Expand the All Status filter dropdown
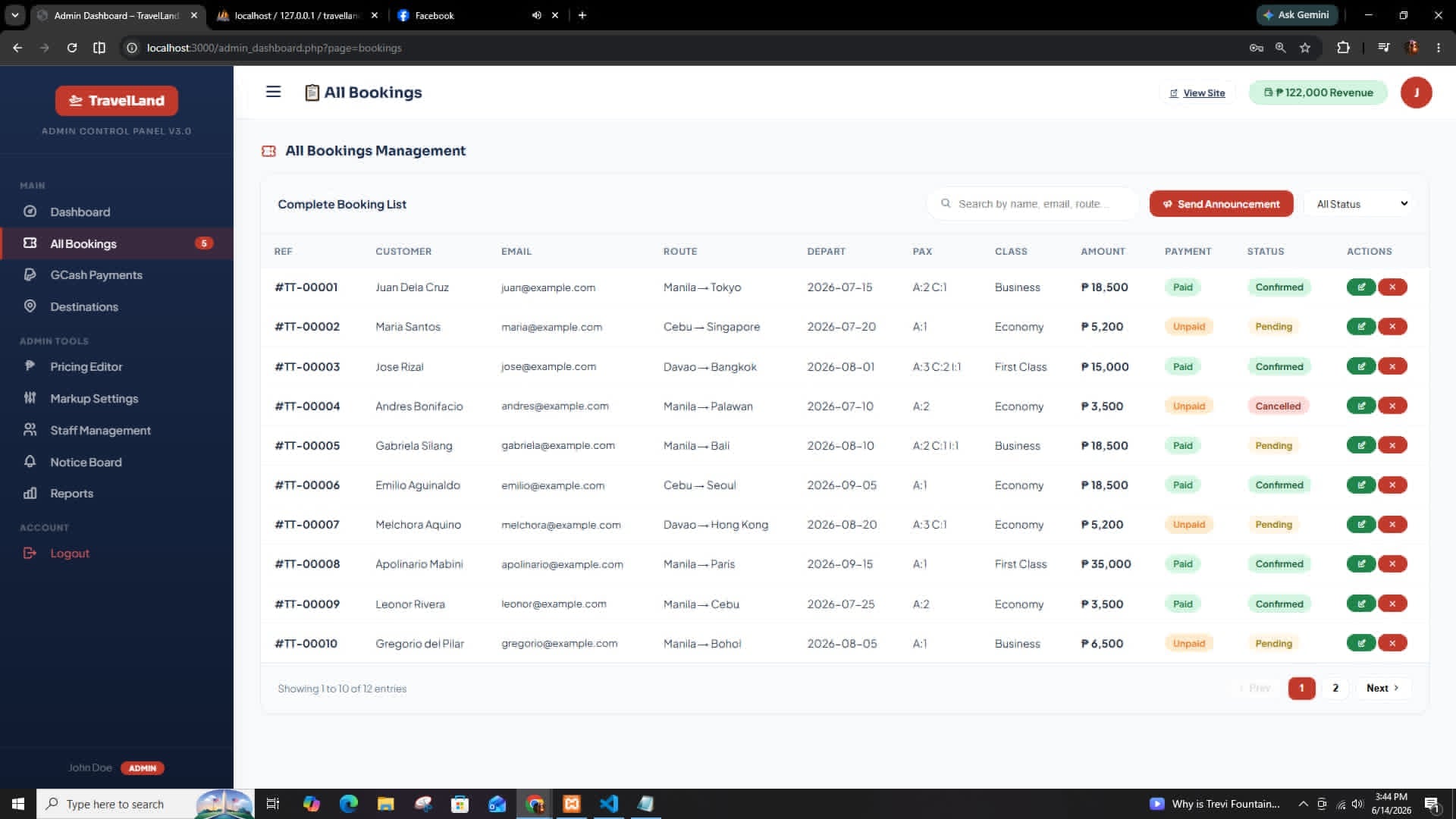 click(1360, 204)
